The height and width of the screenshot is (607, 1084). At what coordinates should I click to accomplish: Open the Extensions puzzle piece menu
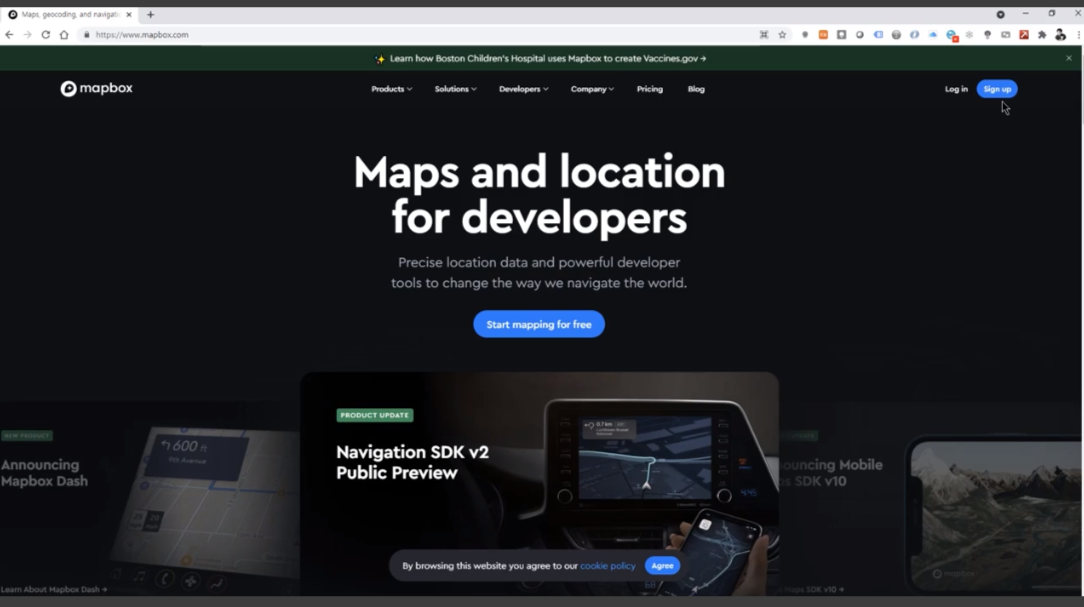[1042, 35]
